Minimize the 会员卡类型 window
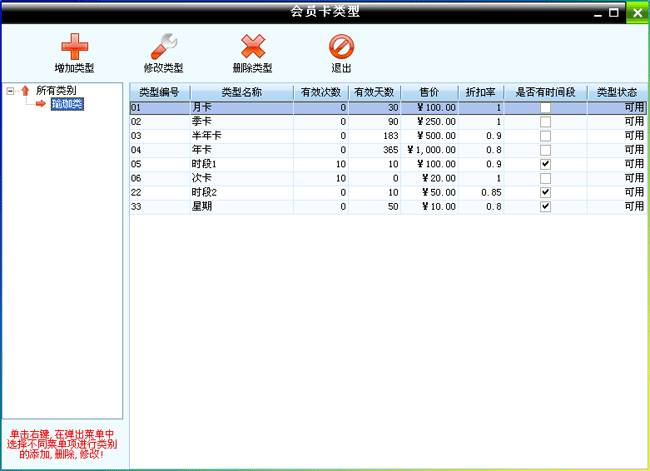 point(596,13)
